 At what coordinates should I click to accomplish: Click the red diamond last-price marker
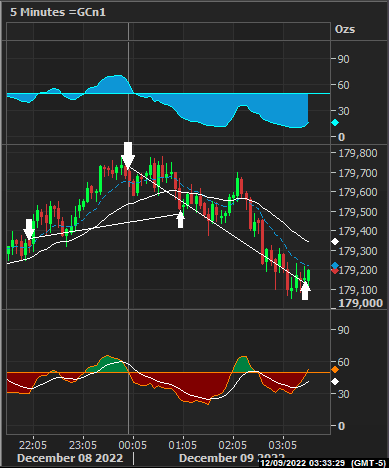pos(335,271)
